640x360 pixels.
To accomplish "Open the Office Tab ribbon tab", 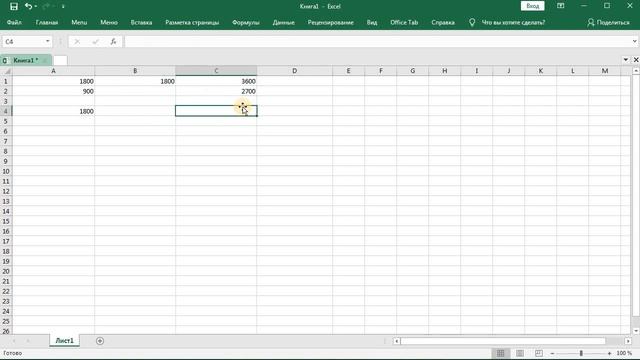I will coord(404,22).
